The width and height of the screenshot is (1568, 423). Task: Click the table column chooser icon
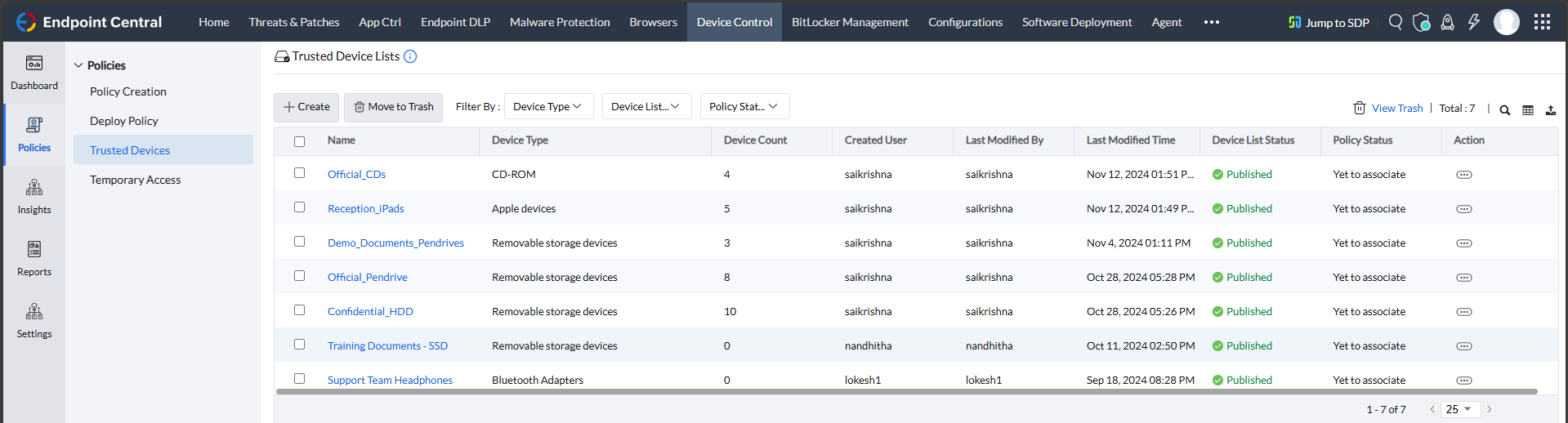[x=1528, y=110]
